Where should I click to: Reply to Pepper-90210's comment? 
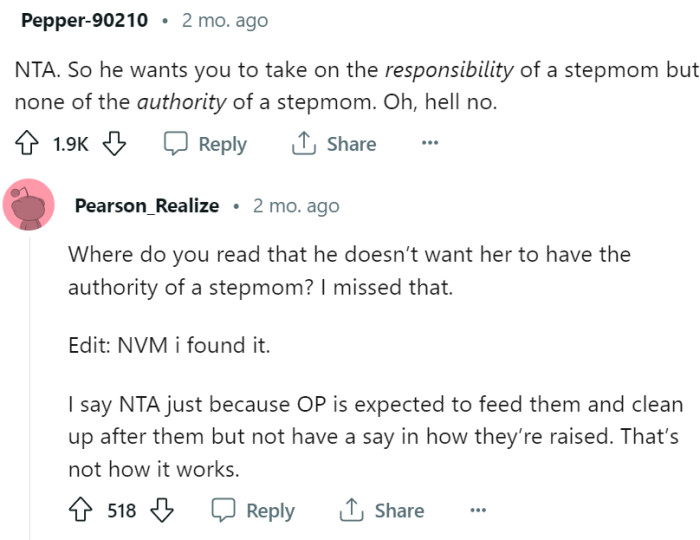pyautogui.click(x=205, y=144)
